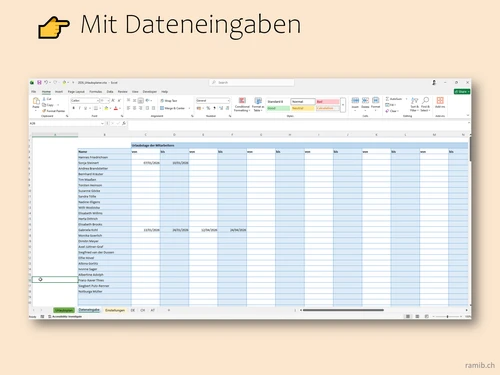This screenshot has width=500, height=375.
Task: Open Conditional Formatting menu
Action: (242, 104)
